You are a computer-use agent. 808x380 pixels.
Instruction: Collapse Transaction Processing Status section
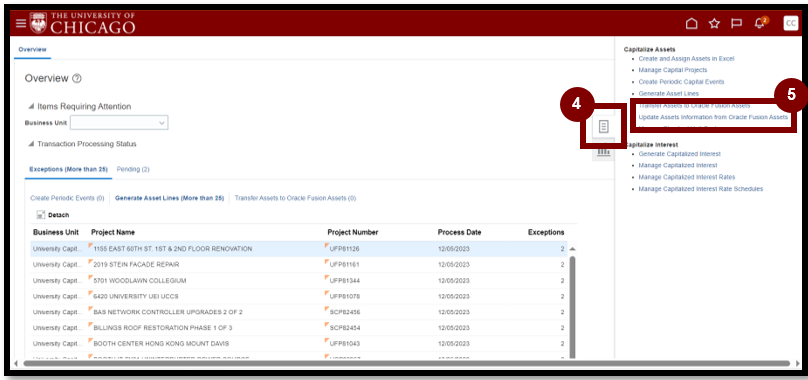pyautogui.click(x=31, y=144)
